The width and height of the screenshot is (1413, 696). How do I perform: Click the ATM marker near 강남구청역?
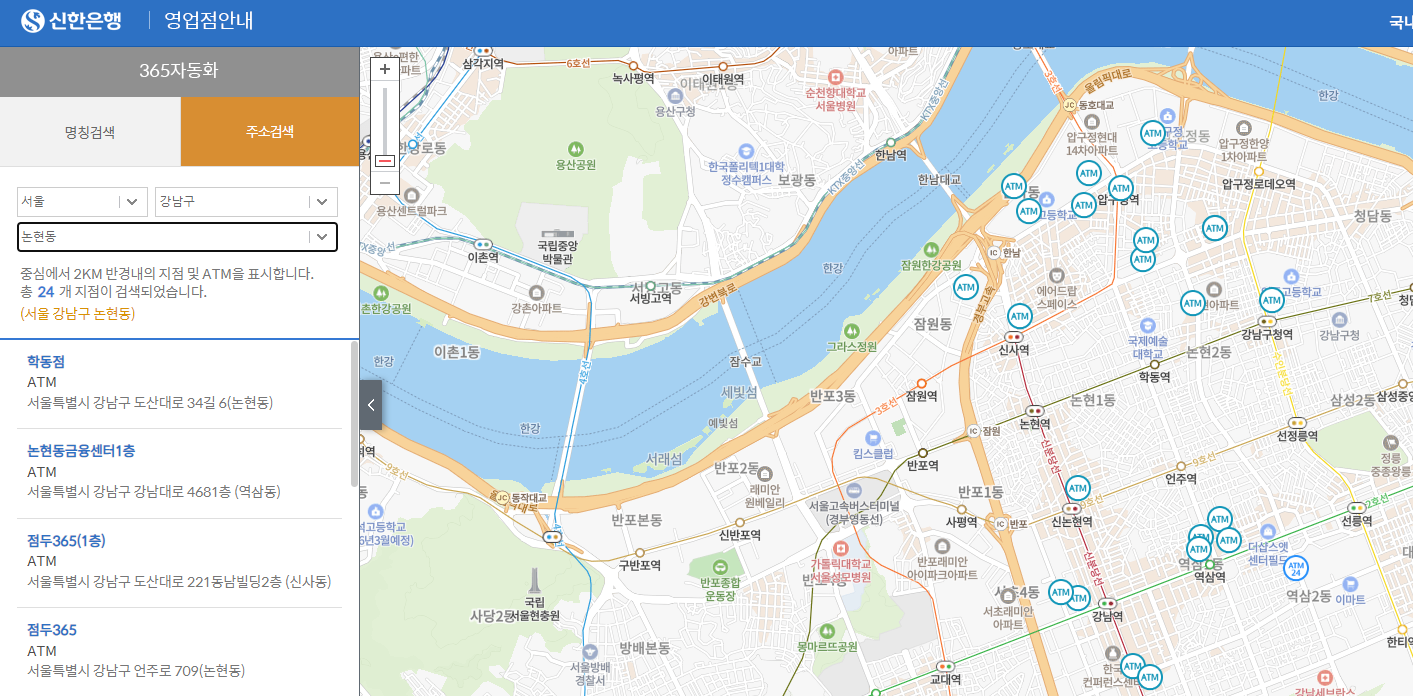[1270, 299]
